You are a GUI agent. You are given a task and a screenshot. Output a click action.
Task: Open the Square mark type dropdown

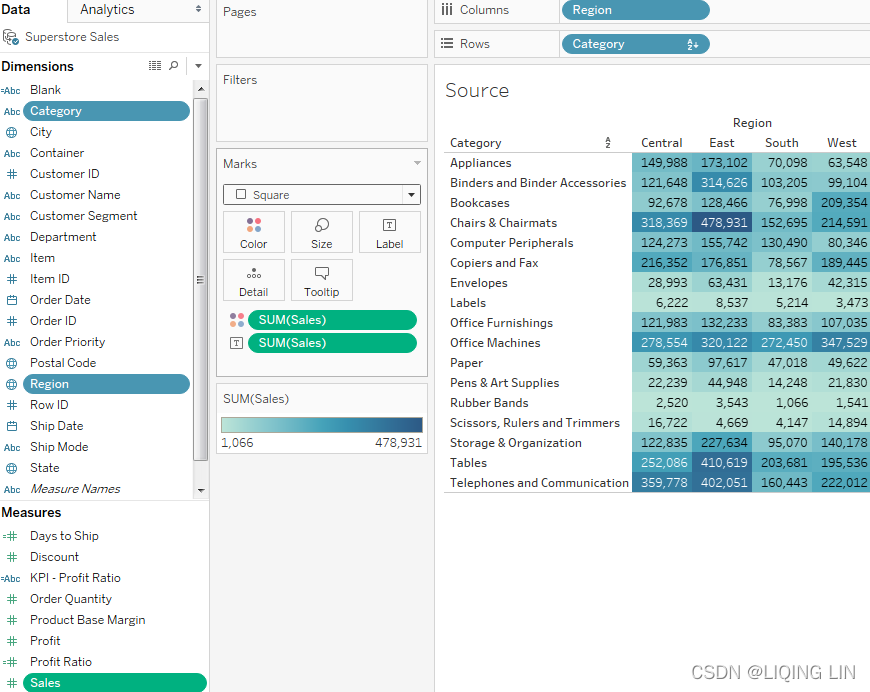pyautogui.click(x=411, y=195)
